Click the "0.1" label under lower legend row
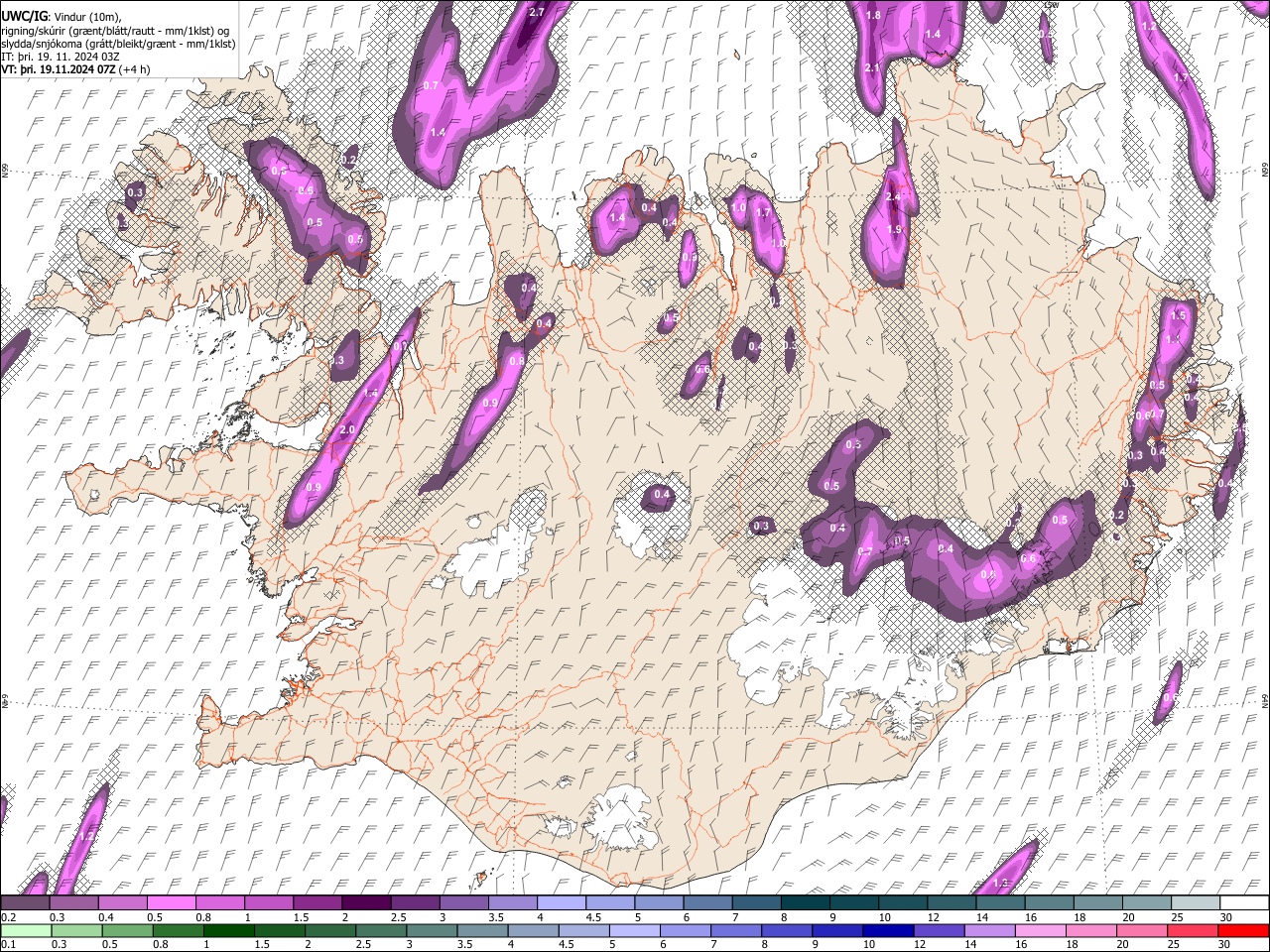The height and width of the screenshot is (952, 1270). tap(8, 944)
